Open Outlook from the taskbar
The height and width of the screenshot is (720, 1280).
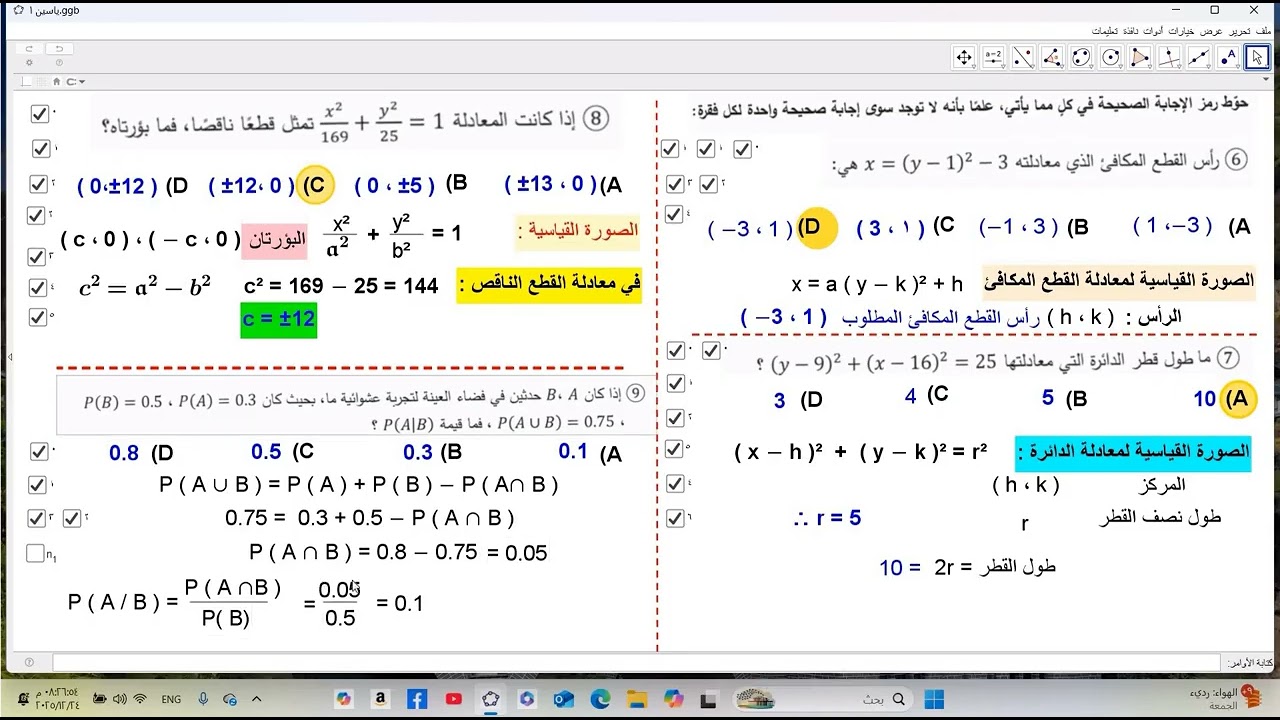click(x=563, y=699)
